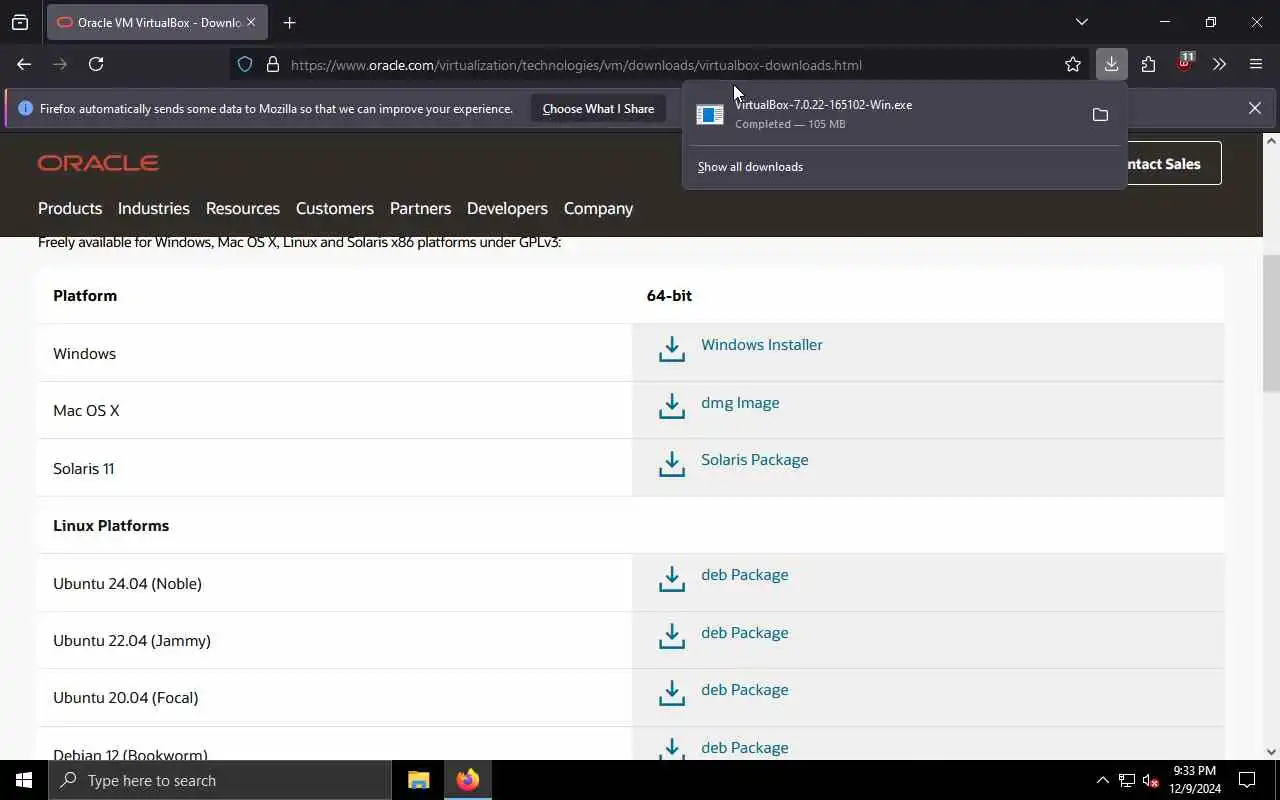Open the extensions puzzle icon
The width and height of the screenshot is (1280, 800).
[1148, 64]
